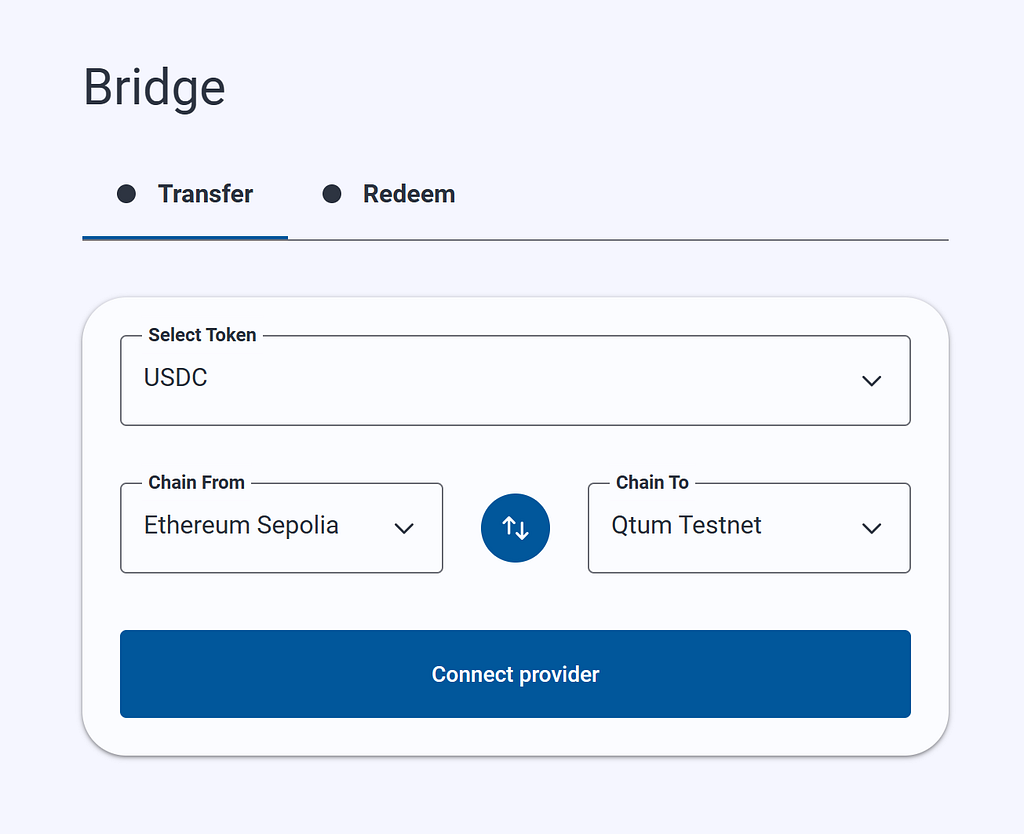
Task: Click the Connect provider button
Action: click(x=515, y=674)
